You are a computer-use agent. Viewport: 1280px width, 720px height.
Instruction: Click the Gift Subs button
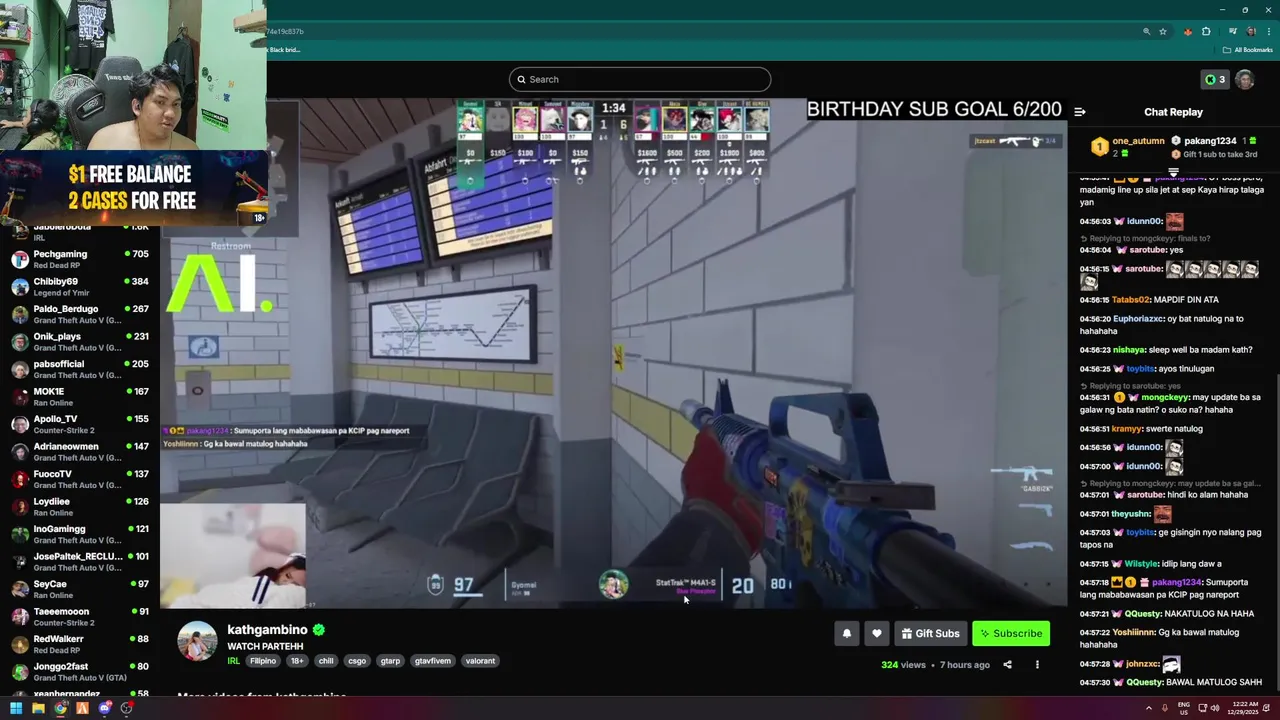[x=930, y=633]
